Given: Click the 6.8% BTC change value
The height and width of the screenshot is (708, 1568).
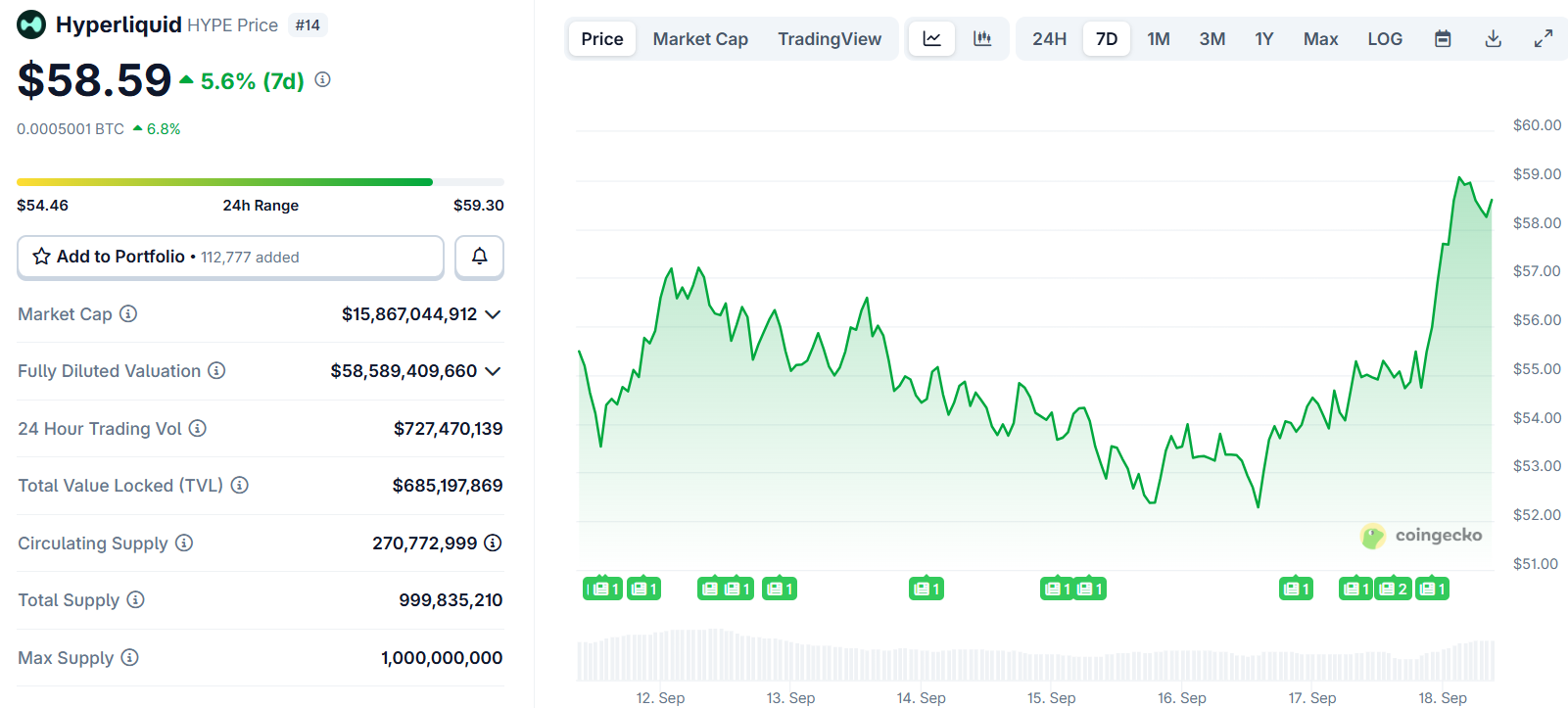Looking at the screenshot, I should pos(164,129).
